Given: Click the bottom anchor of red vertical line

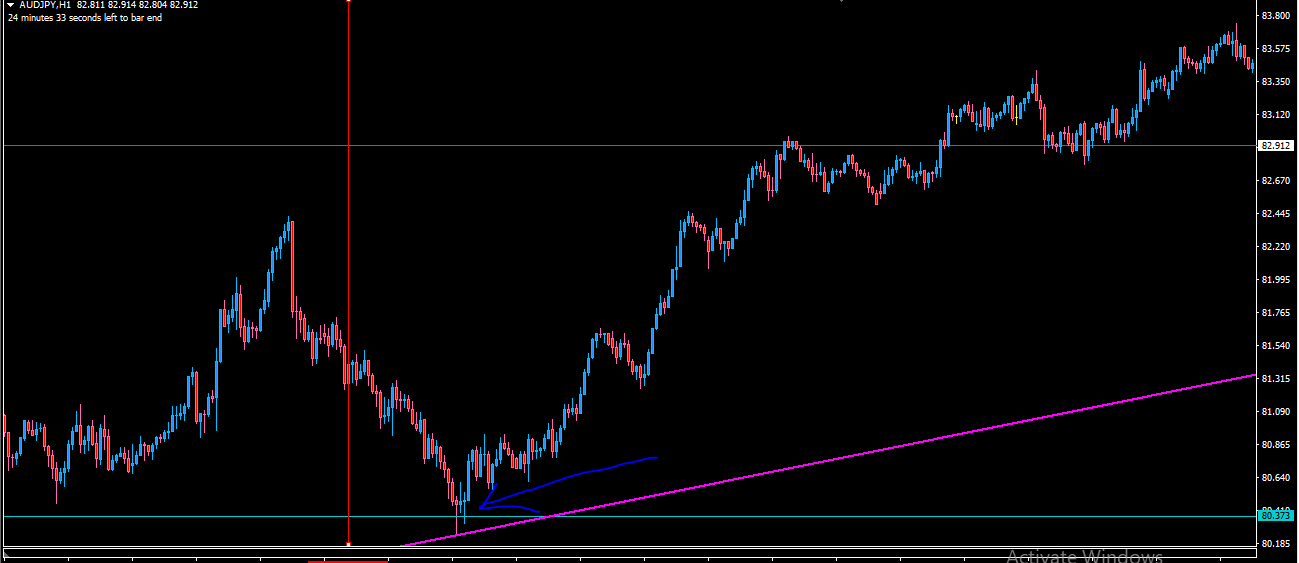Looking at the screenshot, I should (x=348, y=544).
